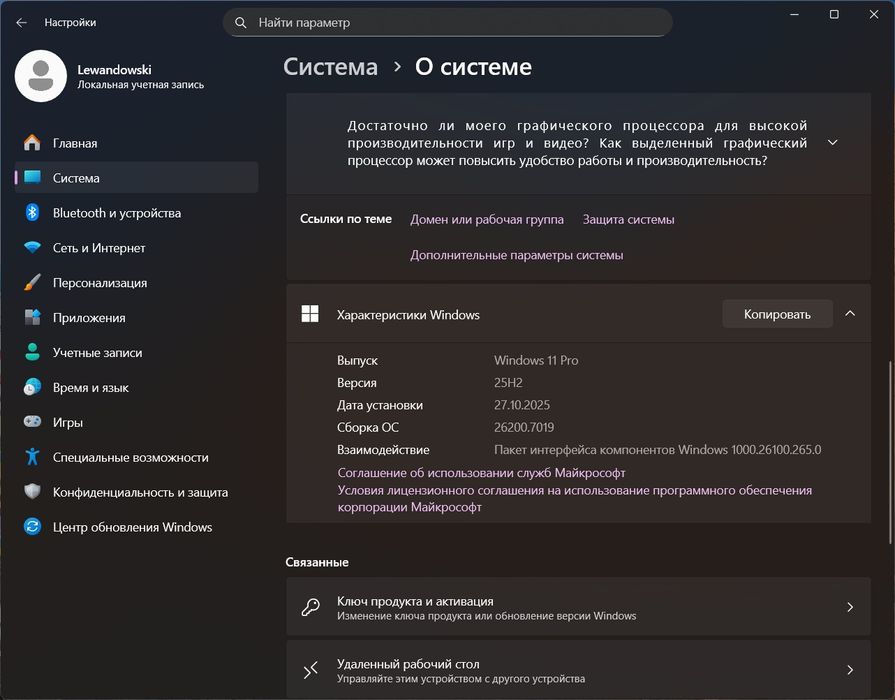The image size is (895, 700).
Task: Open Удаленный рабочий стол chevron
Action: coord(850,670)
